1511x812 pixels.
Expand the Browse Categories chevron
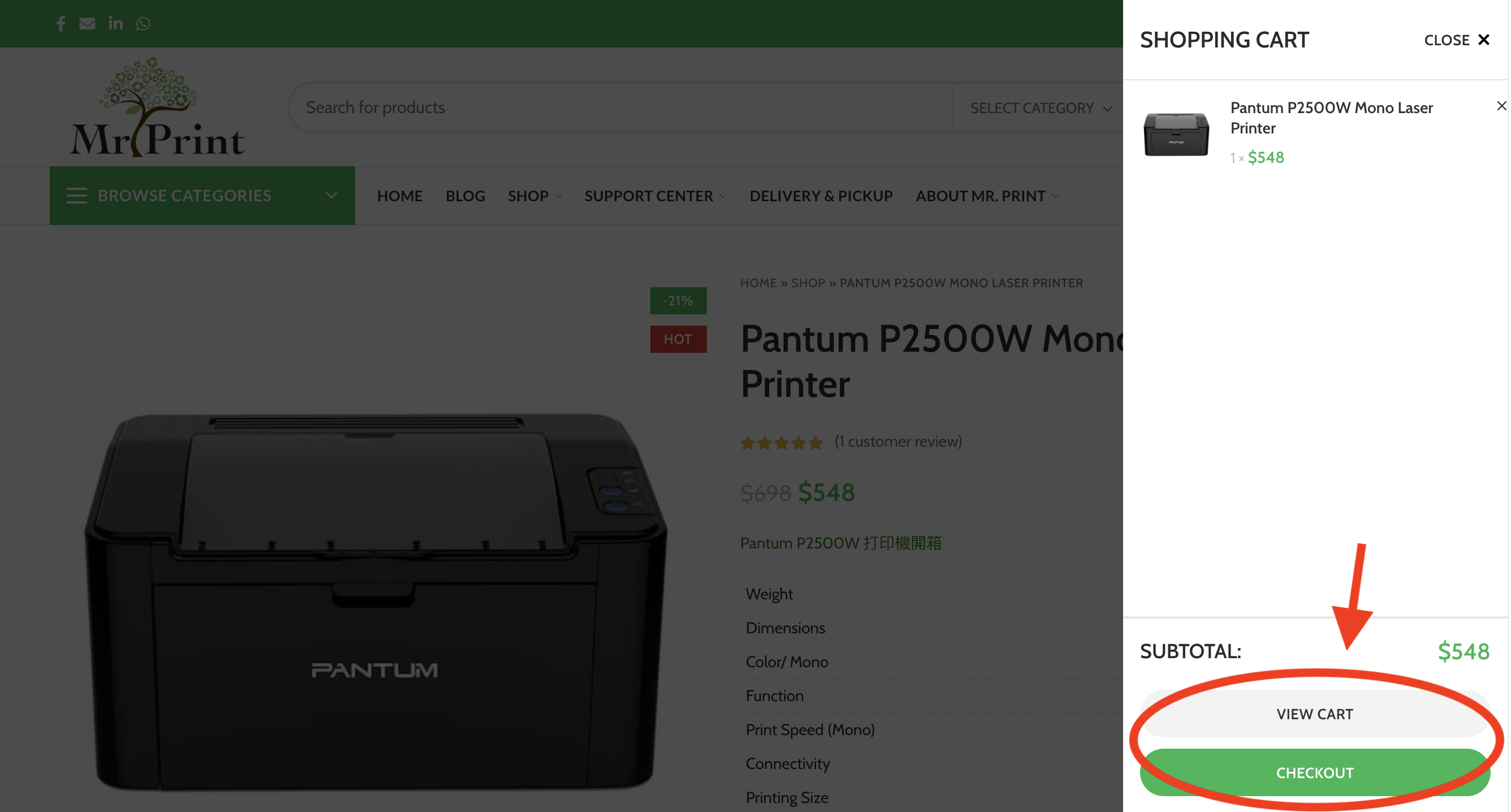pos(331,196)
